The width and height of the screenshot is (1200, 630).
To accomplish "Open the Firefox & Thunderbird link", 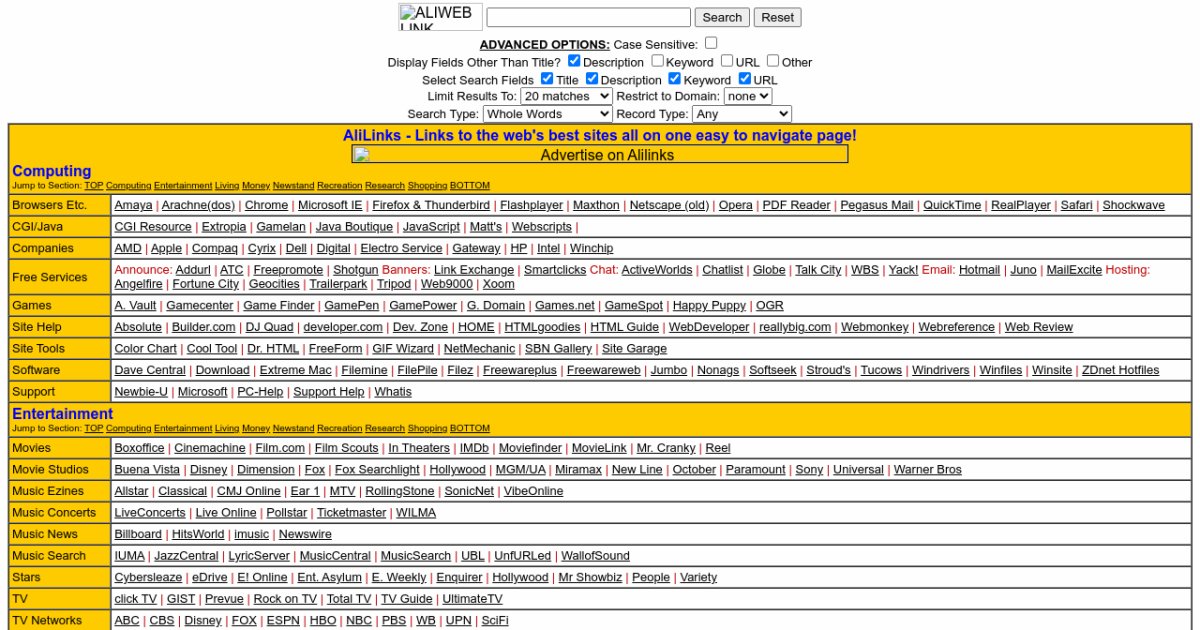I will point(431,205).
